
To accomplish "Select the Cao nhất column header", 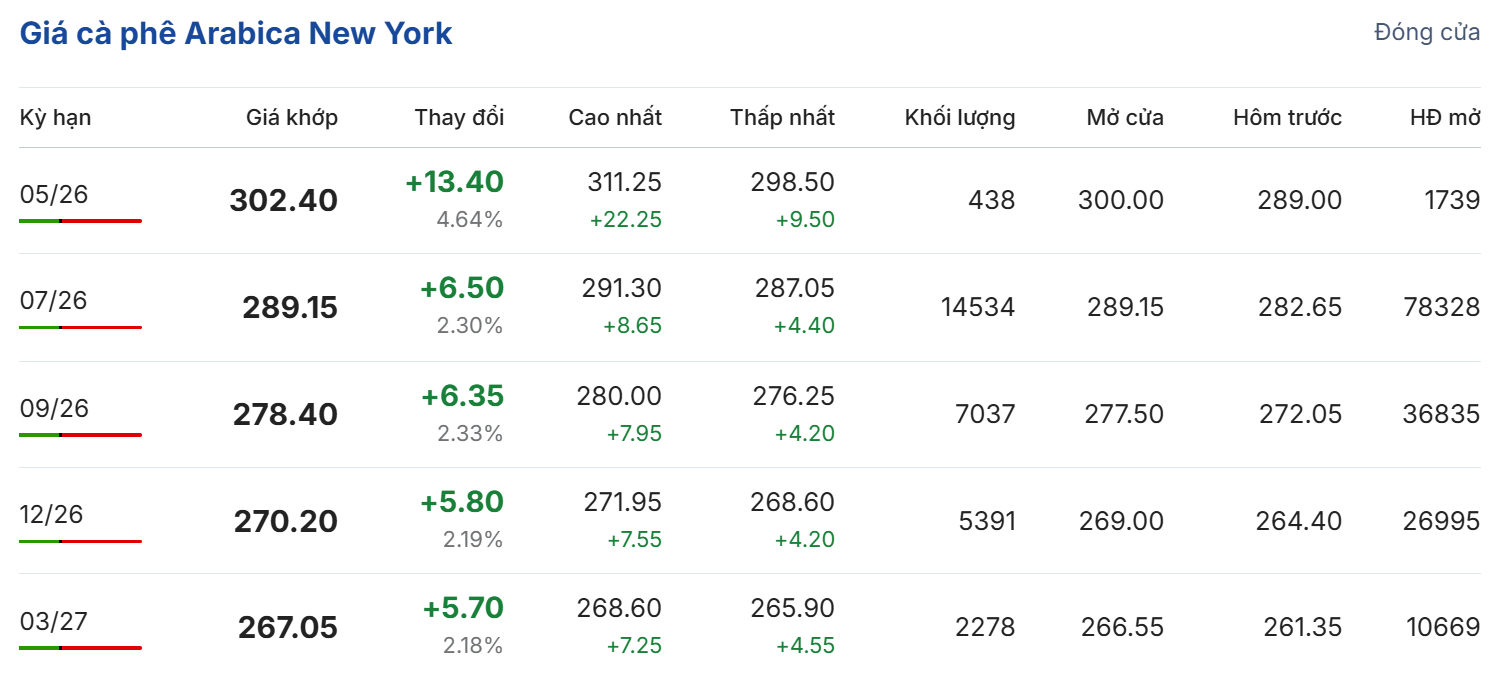I will point(615,117).
